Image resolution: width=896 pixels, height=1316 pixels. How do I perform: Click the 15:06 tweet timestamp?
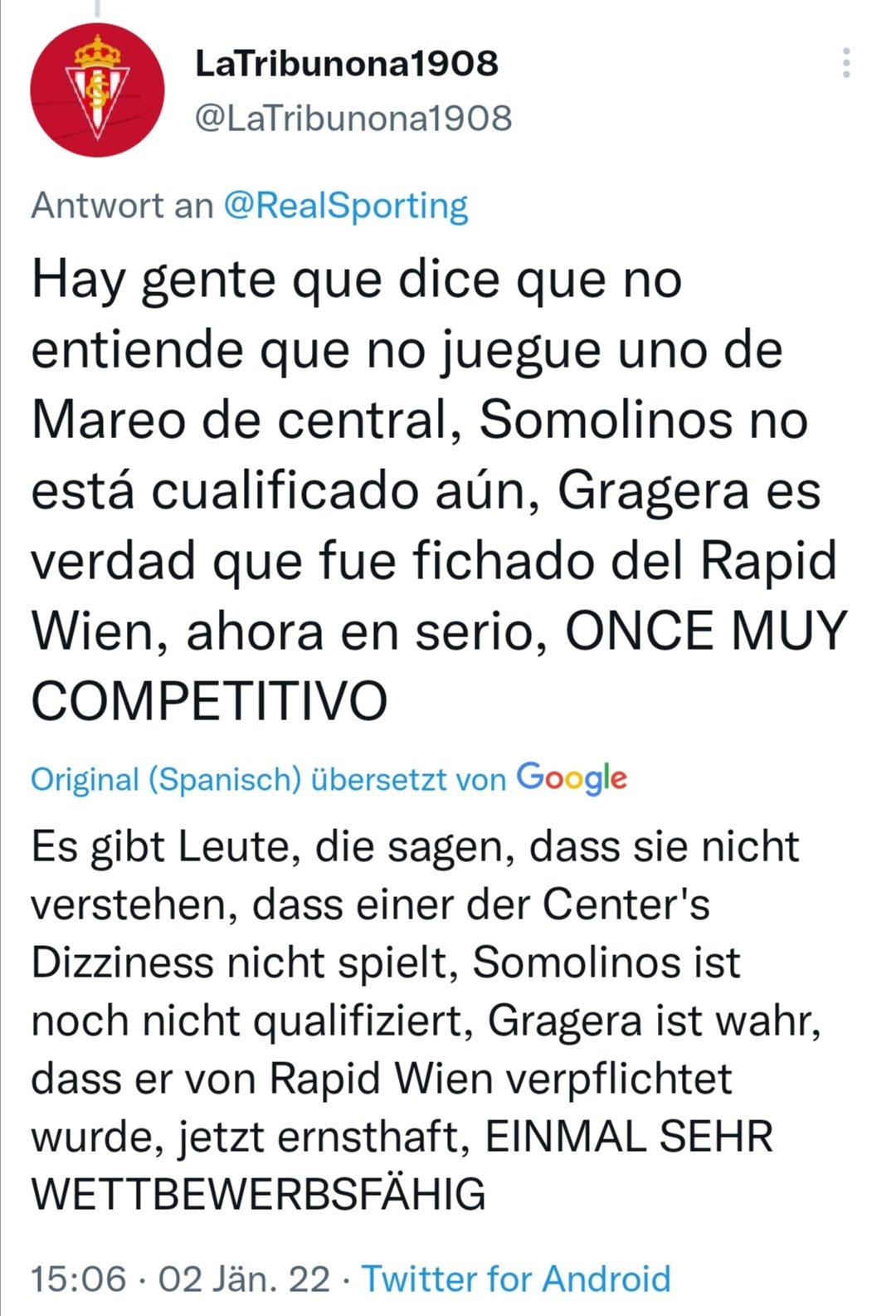79,1279
